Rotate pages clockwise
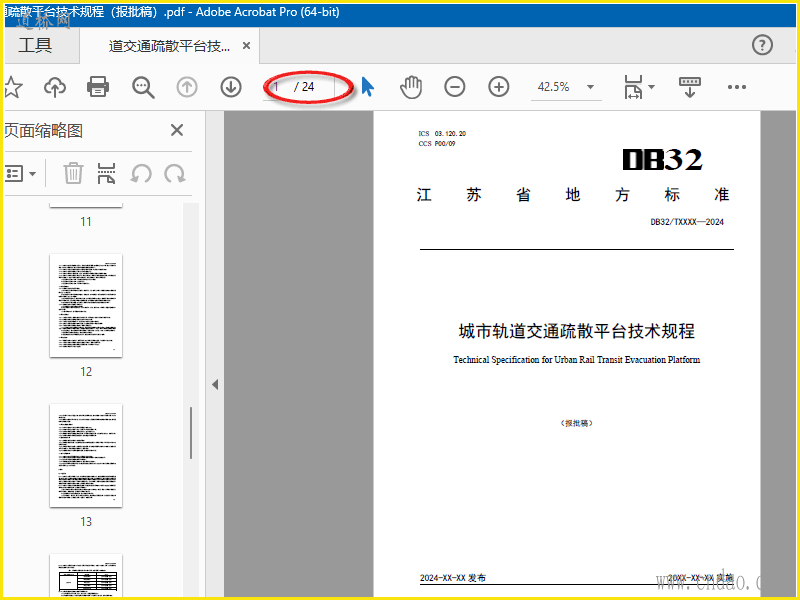The width and height of the screenshot is (800, 600). coord(174,173)
